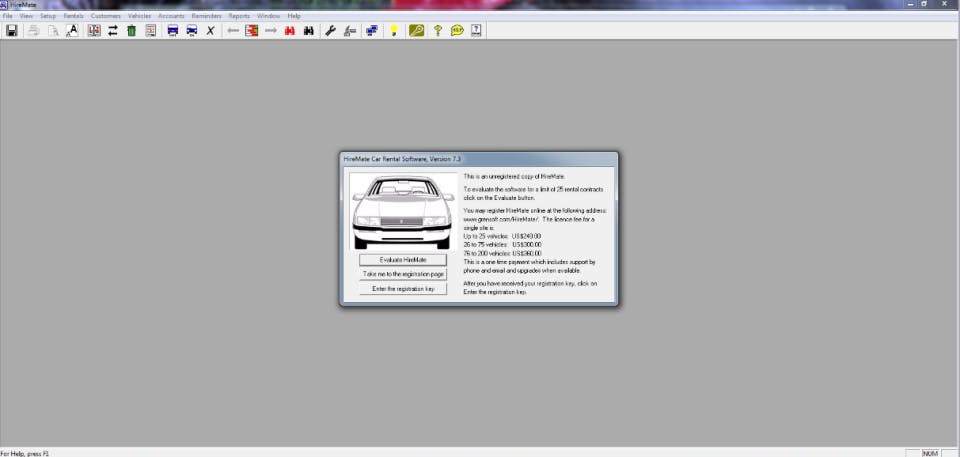Click the yellow speech bubble tip icon
Viewport: 960px width, 457px height.
[x=457, y=31]
